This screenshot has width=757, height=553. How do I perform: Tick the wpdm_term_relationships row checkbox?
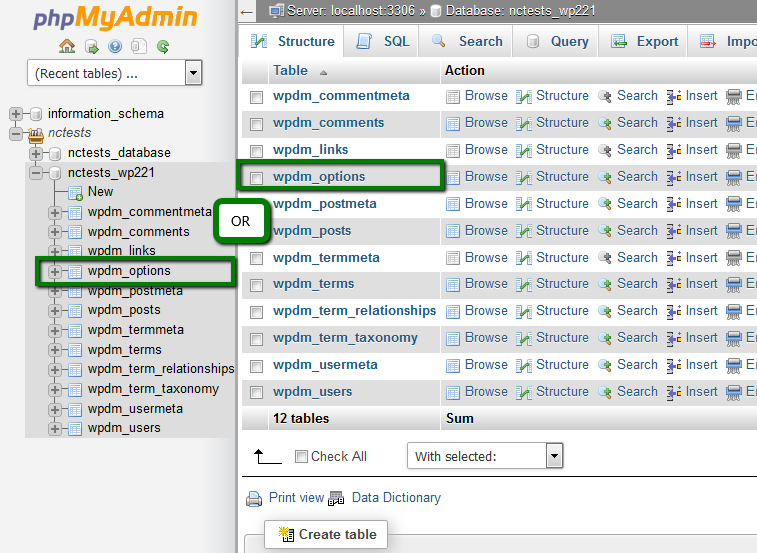point(256,312)
